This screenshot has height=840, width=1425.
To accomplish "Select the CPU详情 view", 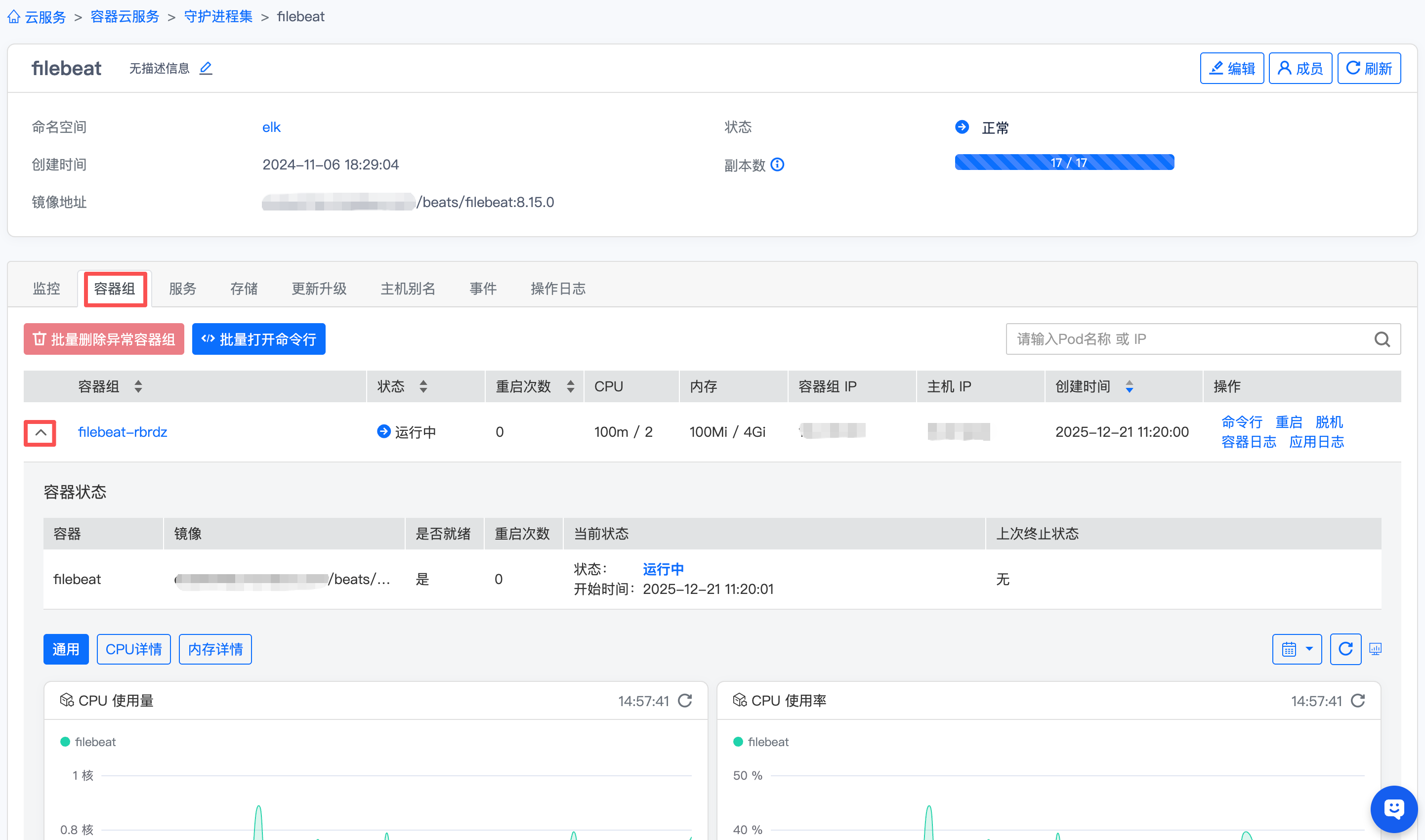I will pyautogui.click(x=133, y=649).
